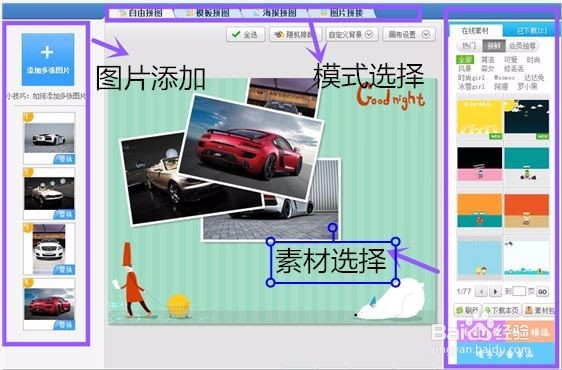Expand the 自定义背景 dropdown
The width and height of the screenshot is (562, 370).
(x=352, y=34)
